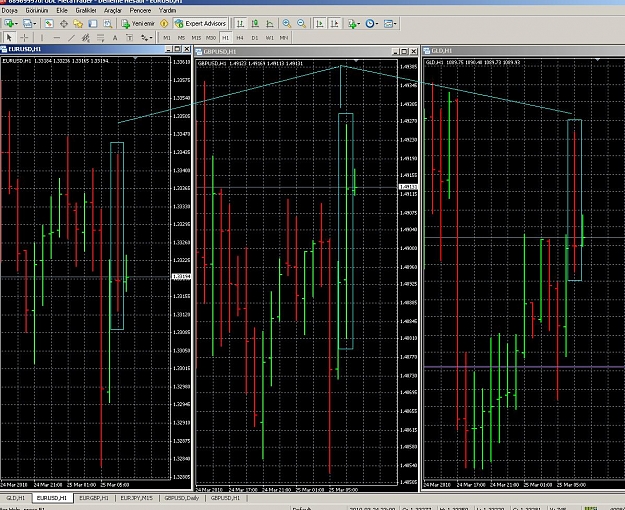The width and height of the screenshot is (625, 510).
Task: Open the Dosya menu
Action: click(x=10, y=11)
